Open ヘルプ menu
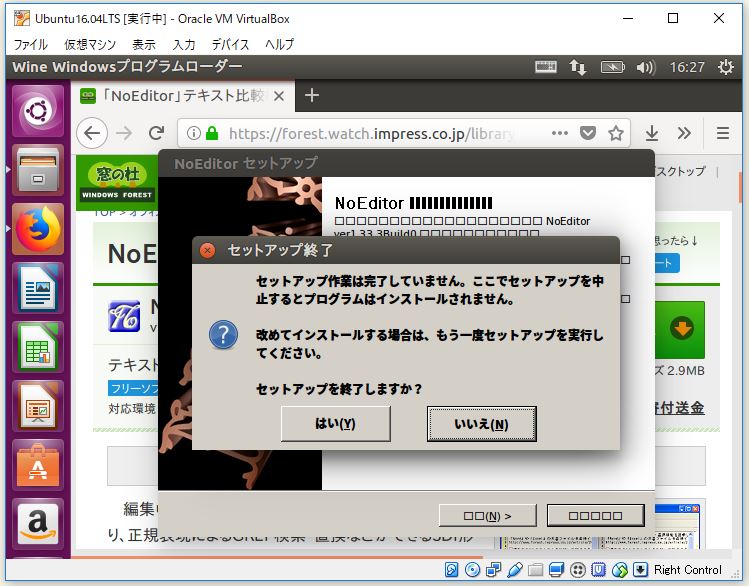The height and width of the screenshot is (586, 749). (x=279, y=44)
